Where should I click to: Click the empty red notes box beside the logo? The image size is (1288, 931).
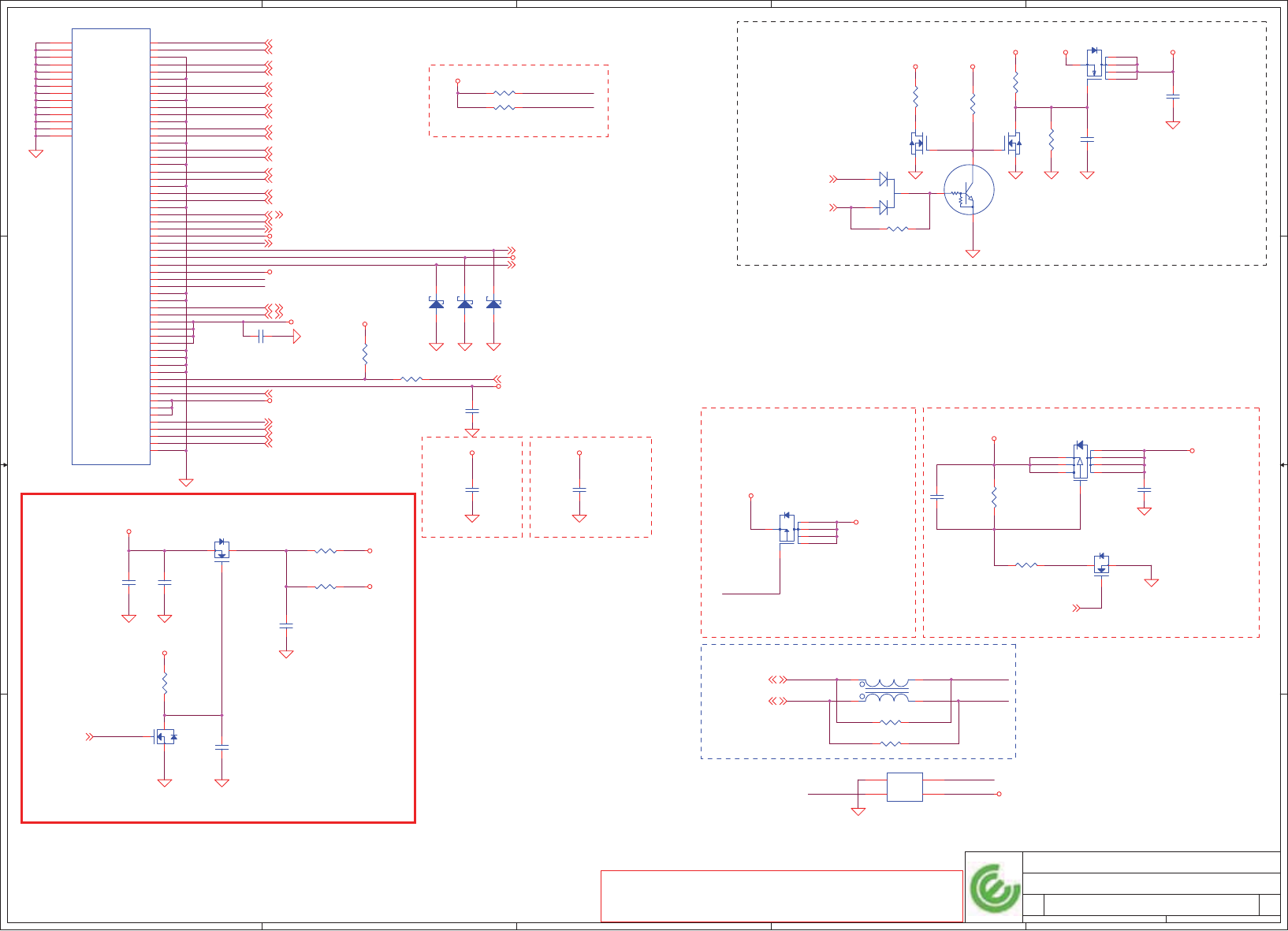point(782,896)
